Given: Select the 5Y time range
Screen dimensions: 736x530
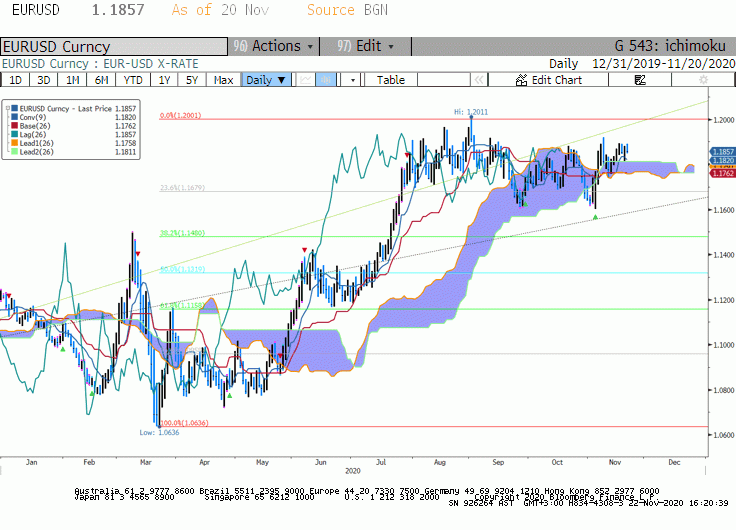Looking at the screenshot, I should pos(192,80).
